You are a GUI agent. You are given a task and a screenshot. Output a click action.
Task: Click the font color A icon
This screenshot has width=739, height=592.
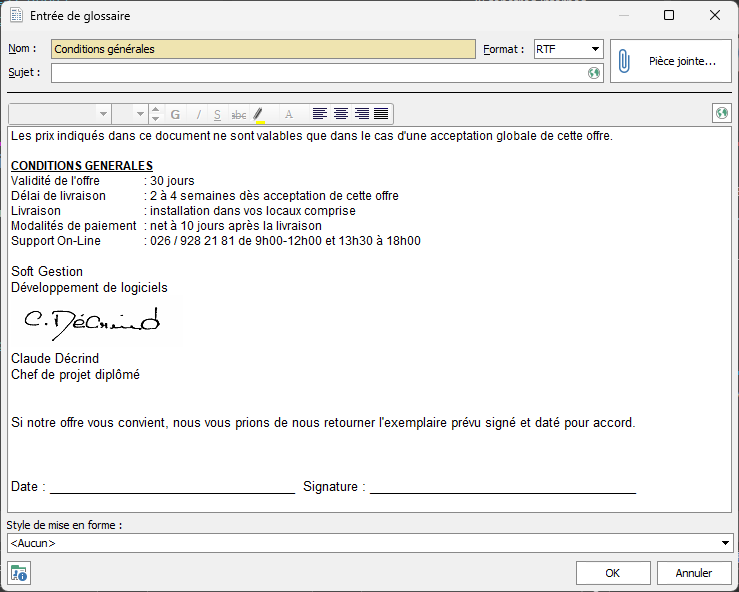(x=289, y=114)
